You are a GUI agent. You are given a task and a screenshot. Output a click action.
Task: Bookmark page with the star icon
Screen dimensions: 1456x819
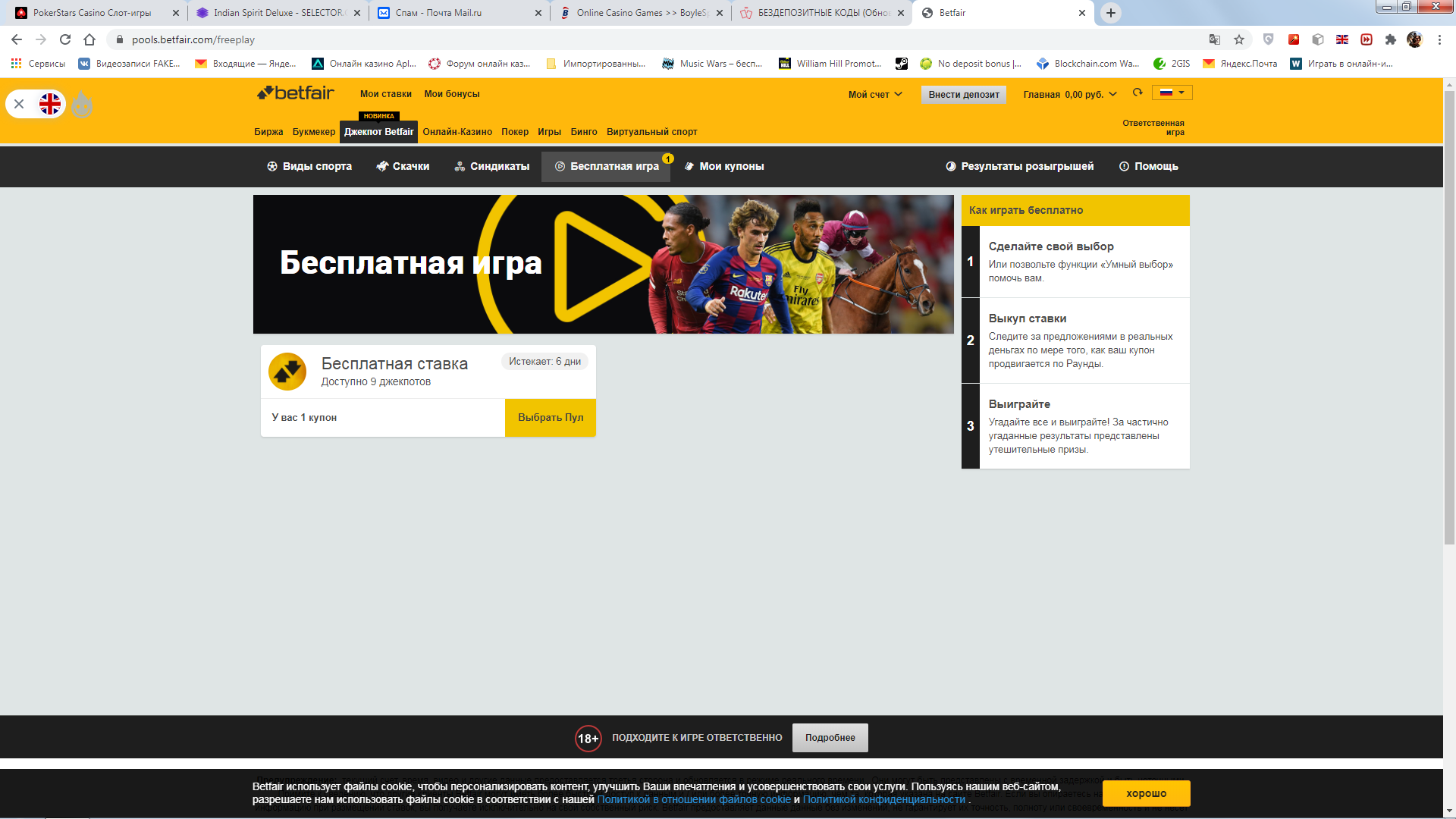click(1239, 39)
